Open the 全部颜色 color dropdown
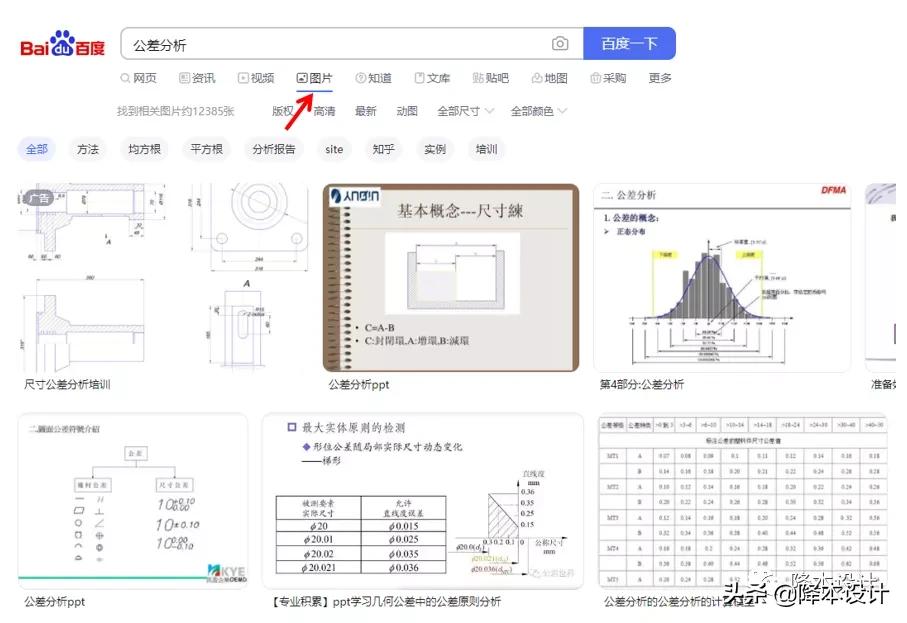The height and width of the screenshot is (623, 907). pos(533,111)
